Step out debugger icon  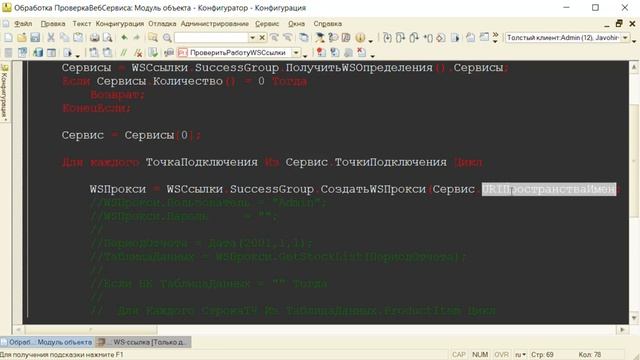(413, 38)
